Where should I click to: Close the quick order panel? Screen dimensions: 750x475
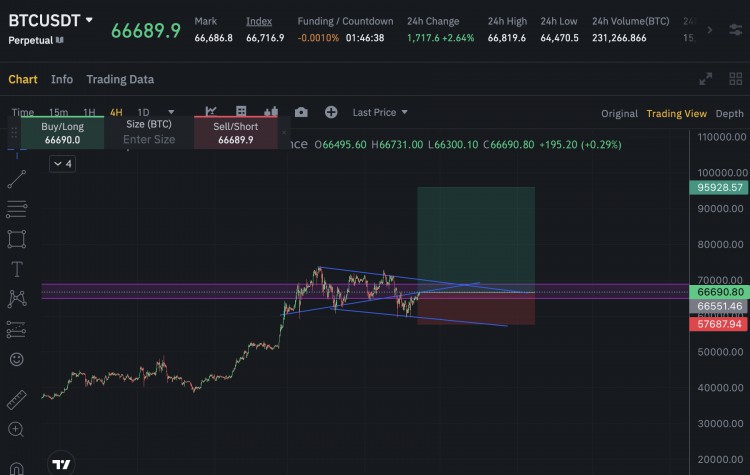click(284, 133)
